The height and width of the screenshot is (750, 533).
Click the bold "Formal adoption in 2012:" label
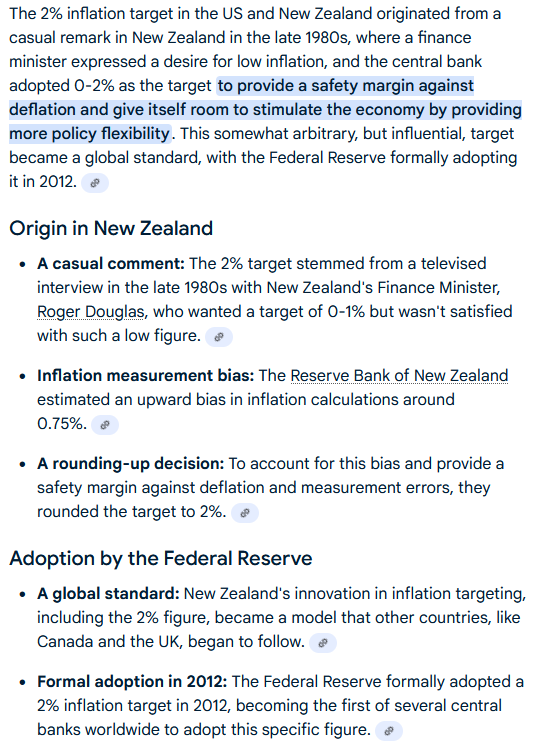(132, 682)
